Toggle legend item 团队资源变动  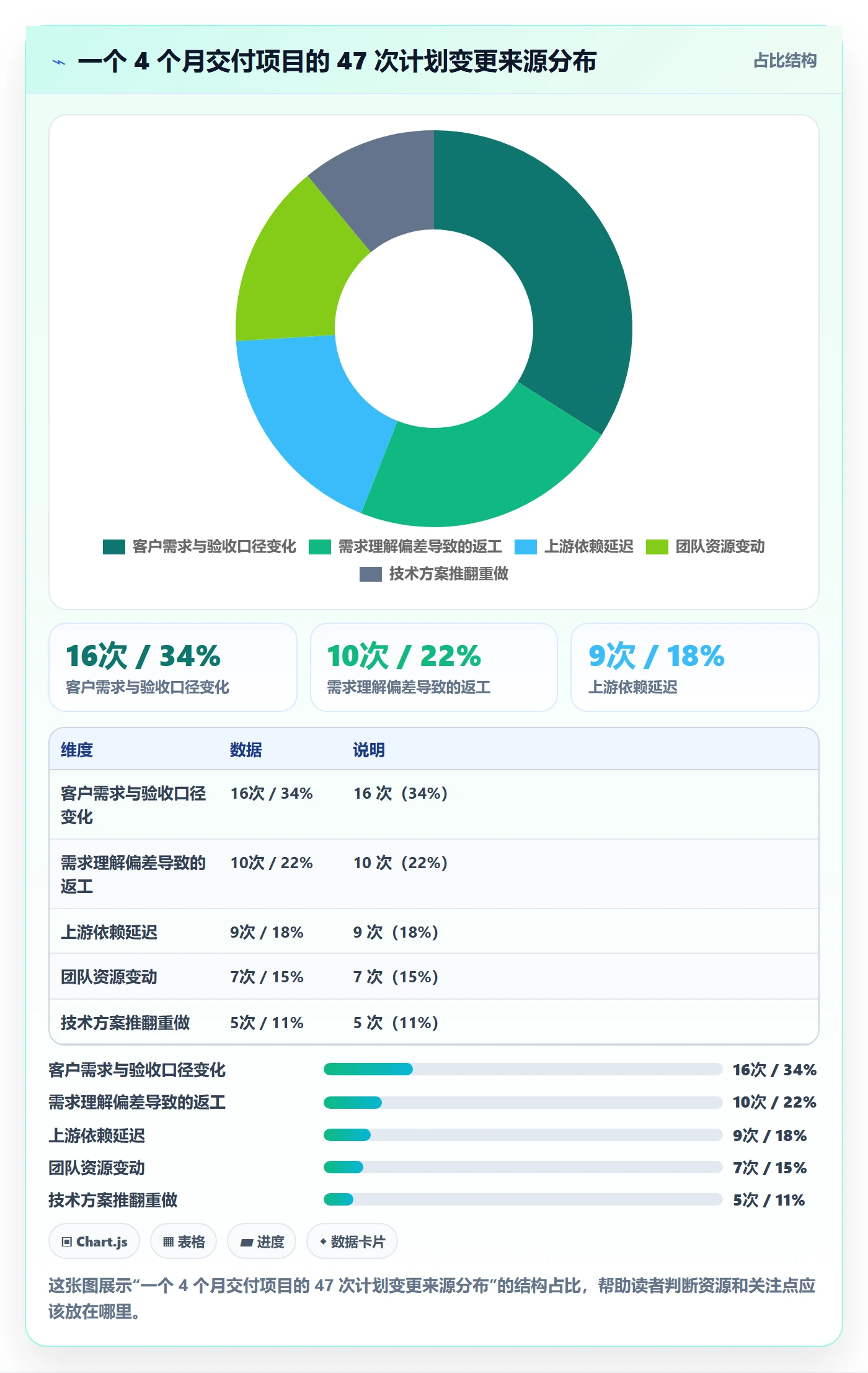click(x=706, y=546)
